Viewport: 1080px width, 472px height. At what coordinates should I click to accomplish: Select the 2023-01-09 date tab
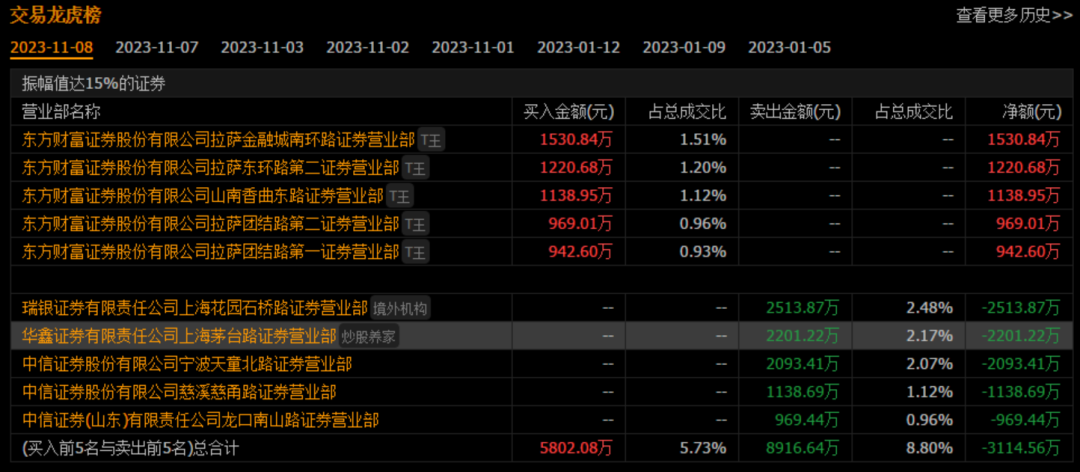point(683,48)
